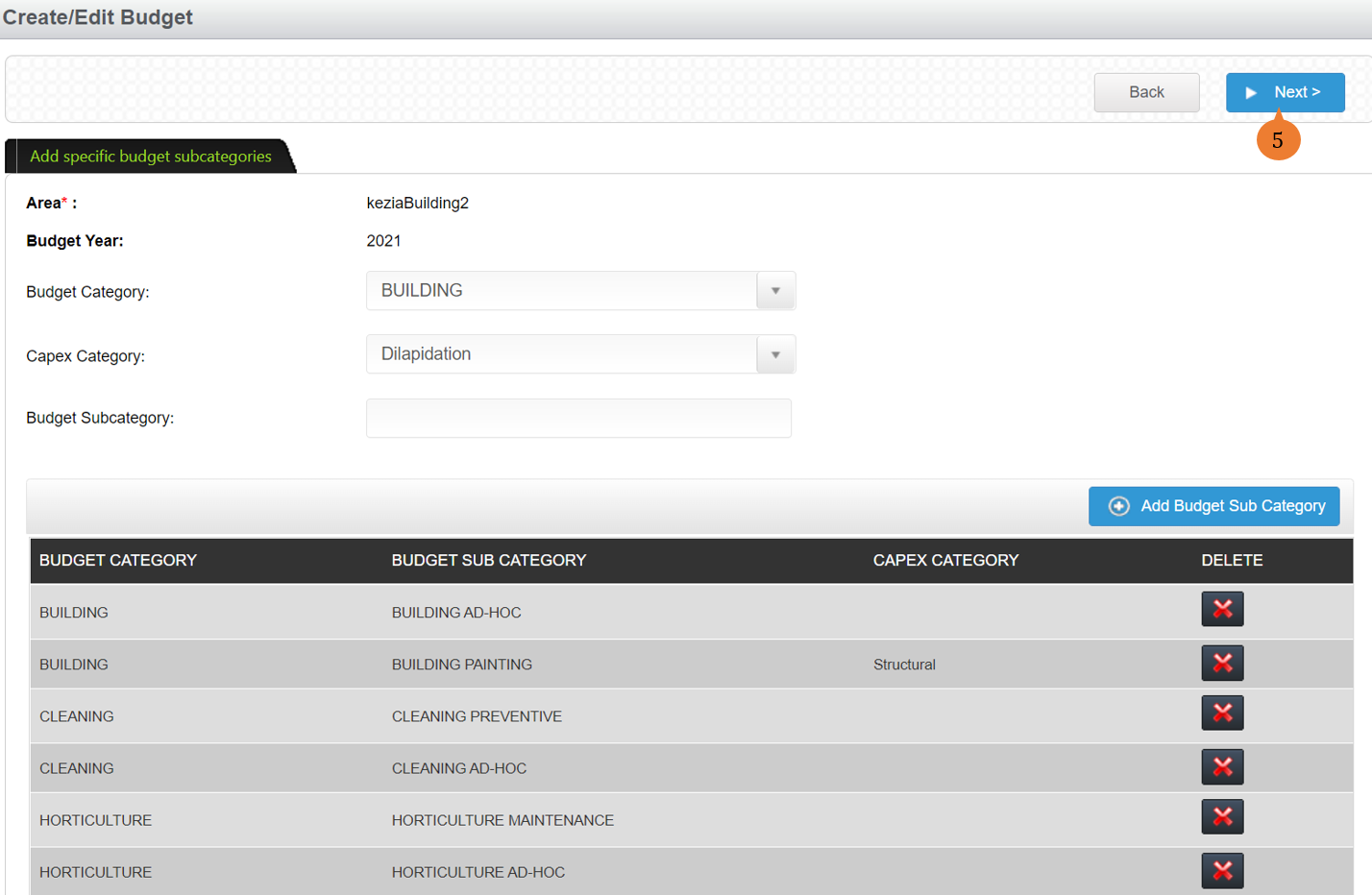
Task: Click the CAPEX CATEGORY column header
Action: [x=945, y=560]
